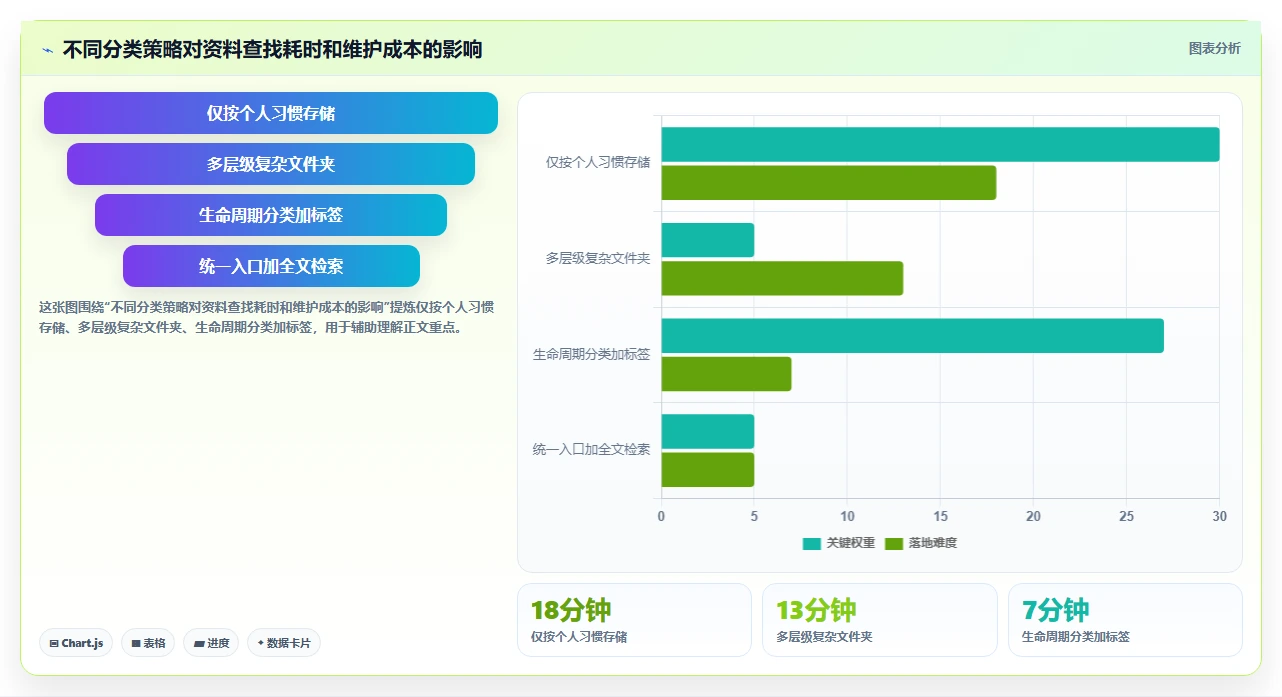Toggle the 关键权重 legend swatch

point(812,543)
